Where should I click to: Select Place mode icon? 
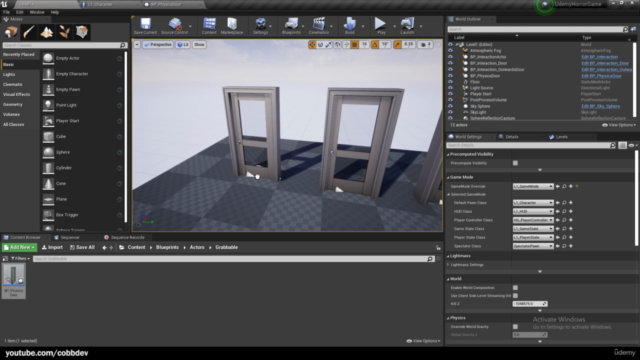11,32
